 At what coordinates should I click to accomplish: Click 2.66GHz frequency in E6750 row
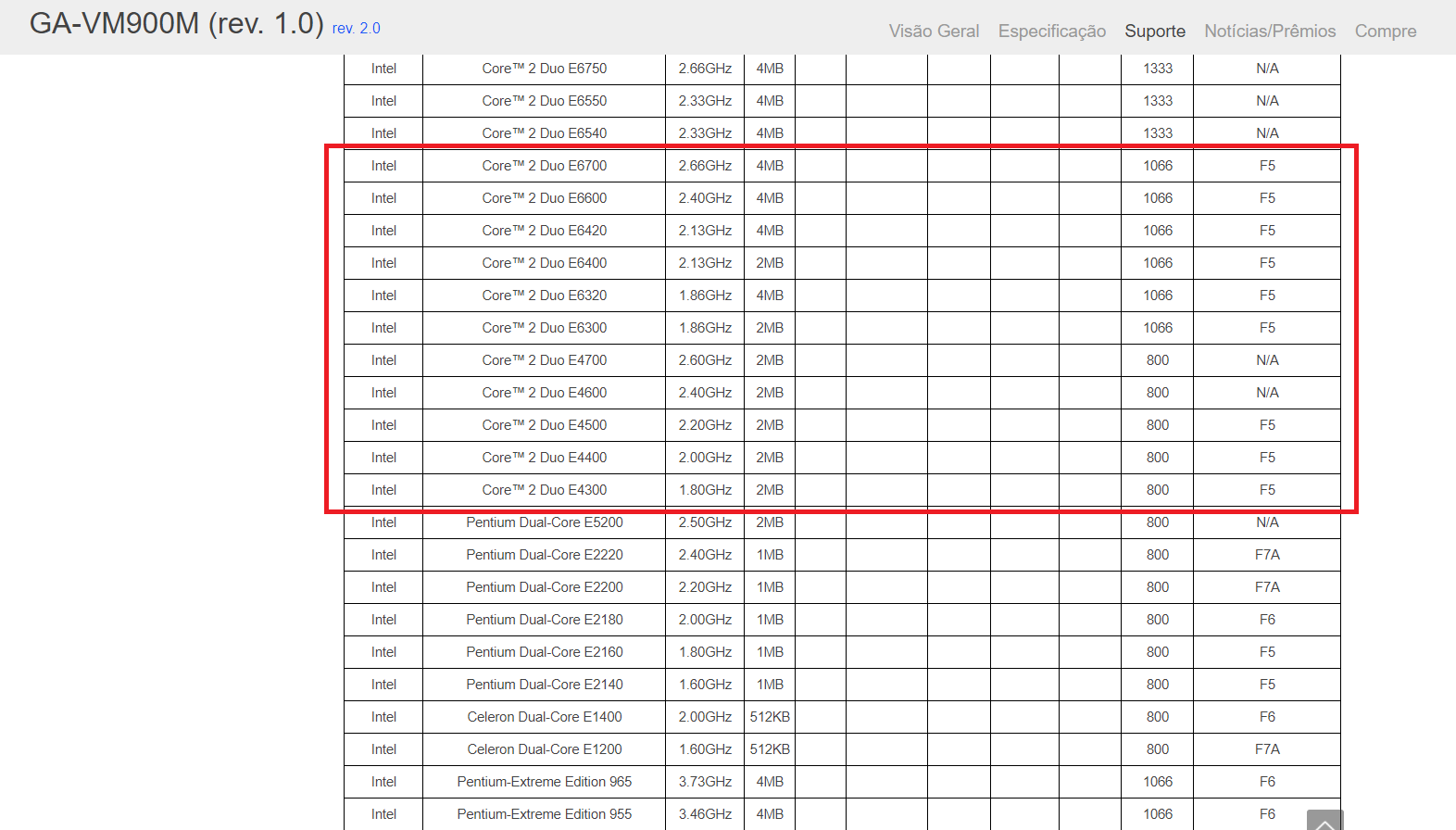click(705, 69)
